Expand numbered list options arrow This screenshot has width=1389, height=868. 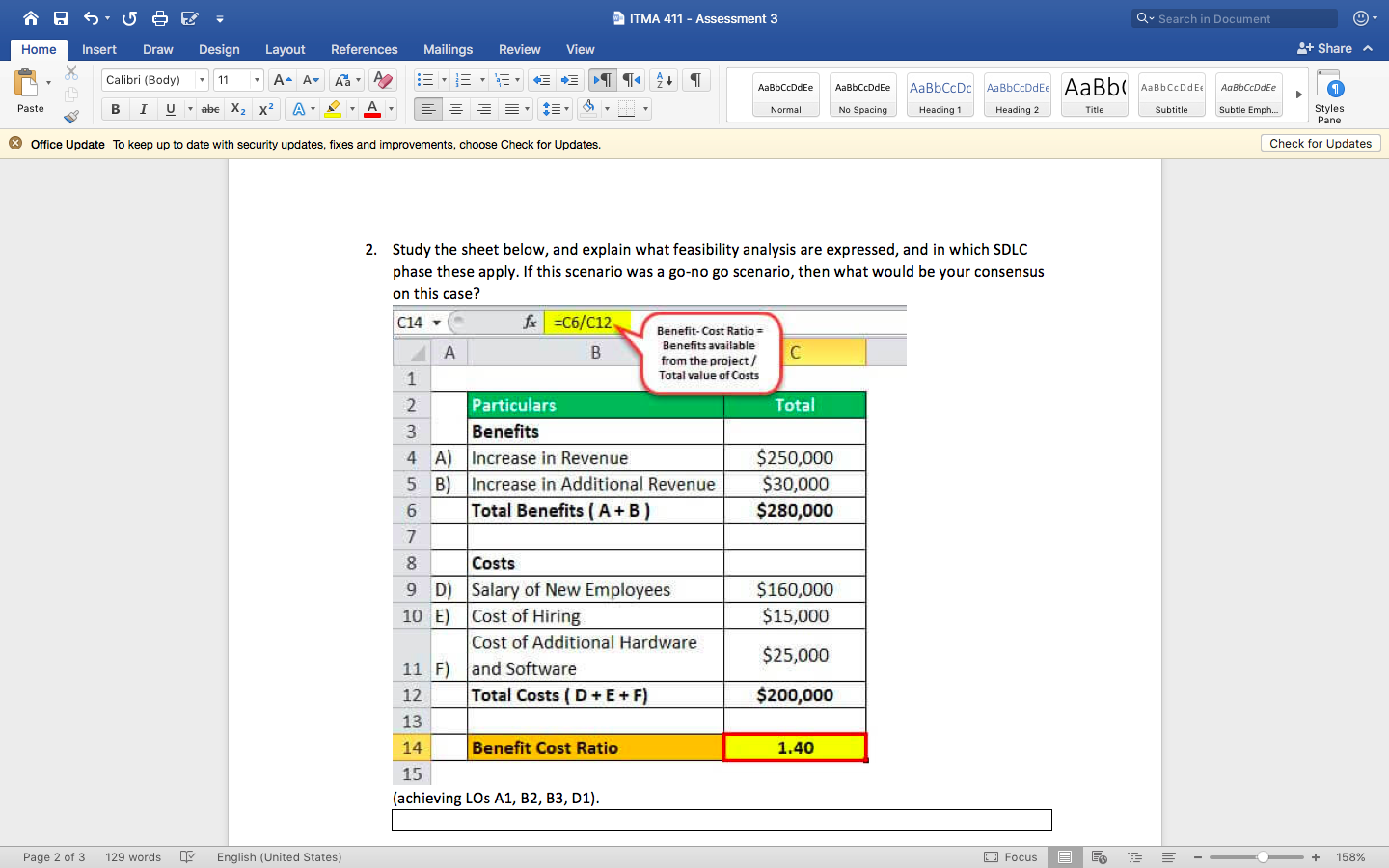pyautogui.click(x=482, y=80)
